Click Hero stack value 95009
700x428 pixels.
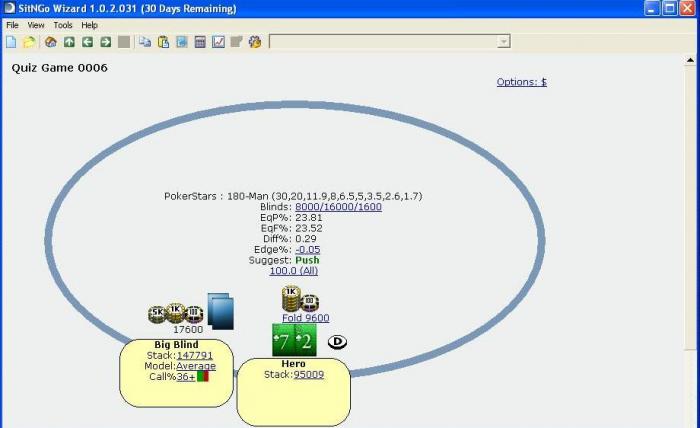(x=308, y=374)
